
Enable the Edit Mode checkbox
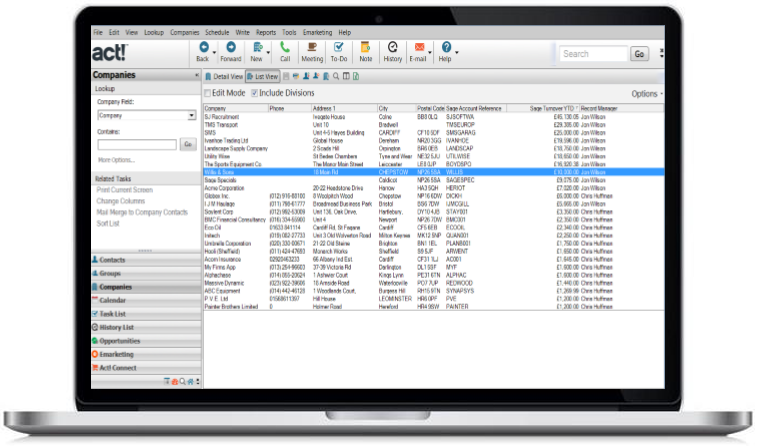coord(207,93)
